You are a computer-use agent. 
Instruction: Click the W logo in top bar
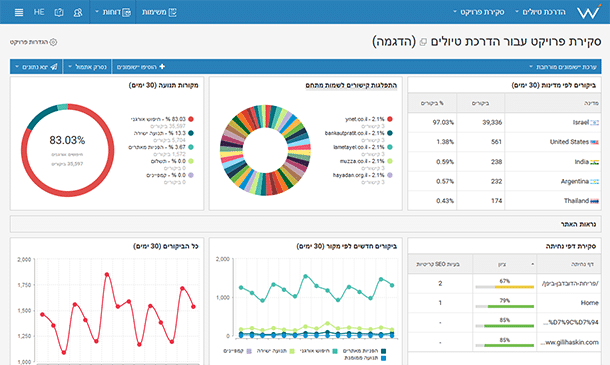pyautogui.click(x=588, y=12)
